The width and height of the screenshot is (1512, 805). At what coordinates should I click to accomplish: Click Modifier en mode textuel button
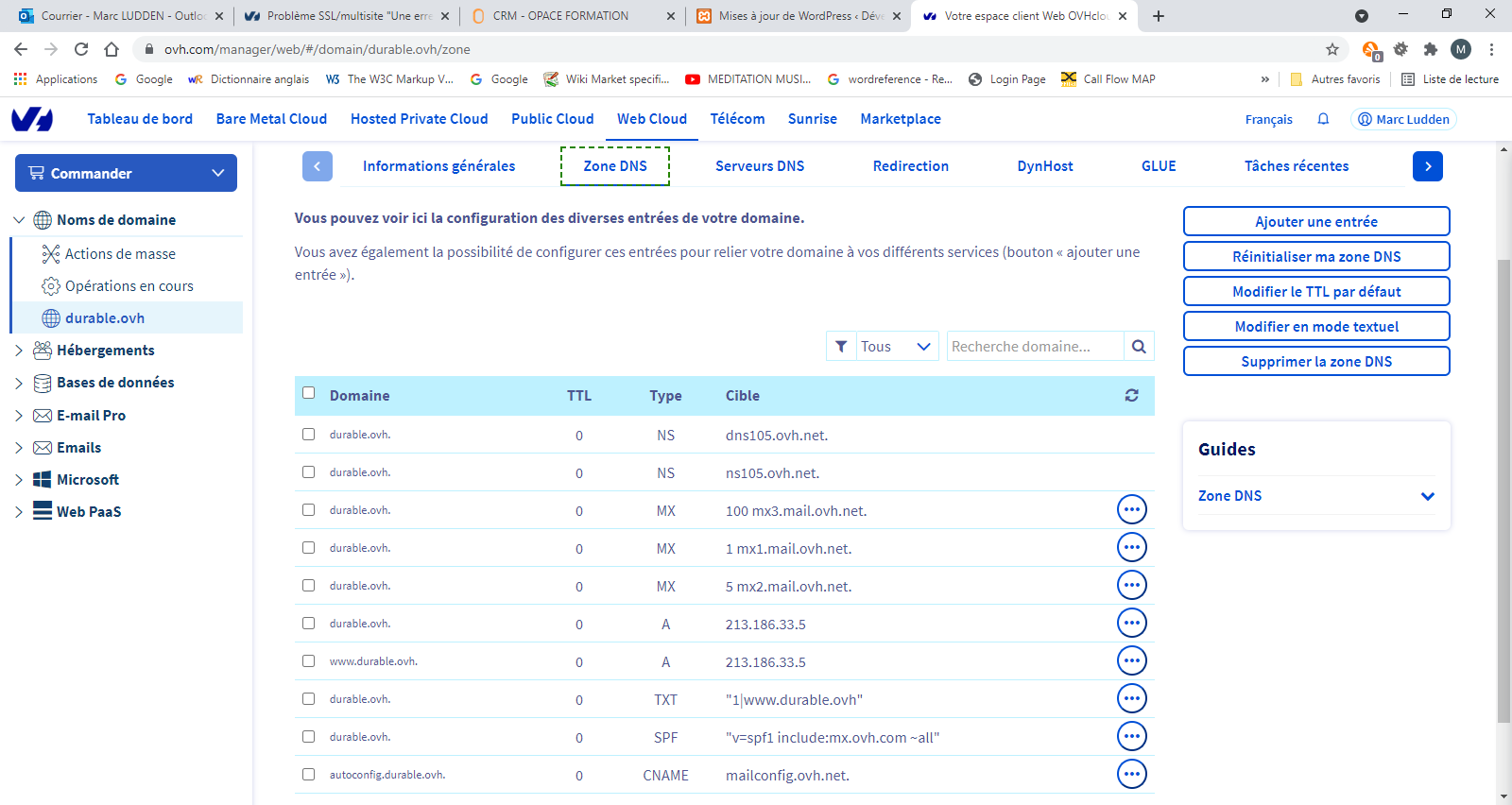point(1315,327)
